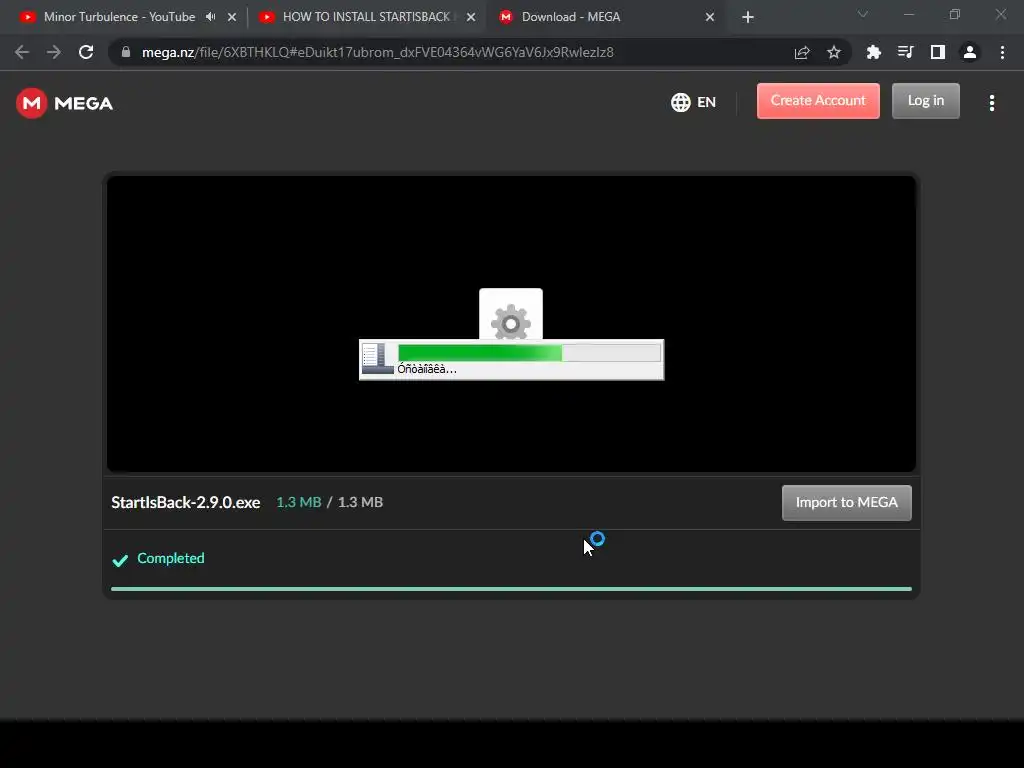The image size is (1024, 768).
Task: Reload the MEGA download page
Action: click(x=86, y=52)
